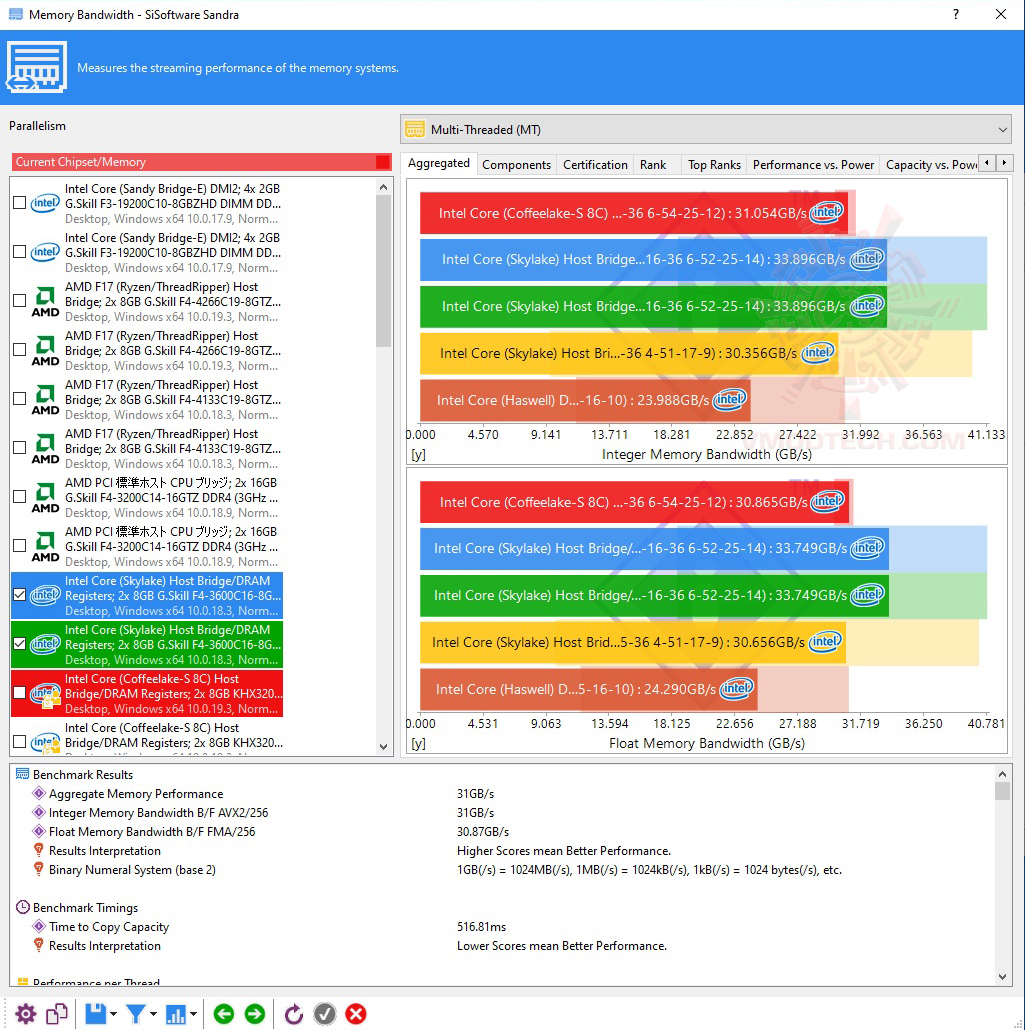Click the tab strip scroll-right arrow

click(1004, 162)
